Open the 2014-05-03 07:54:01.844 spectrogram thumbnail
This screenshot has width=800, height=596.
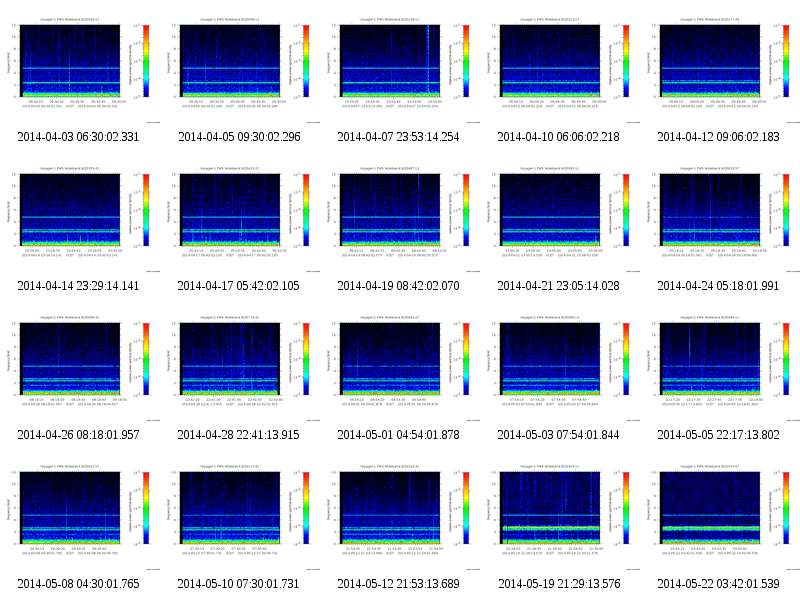coord(560,364)
